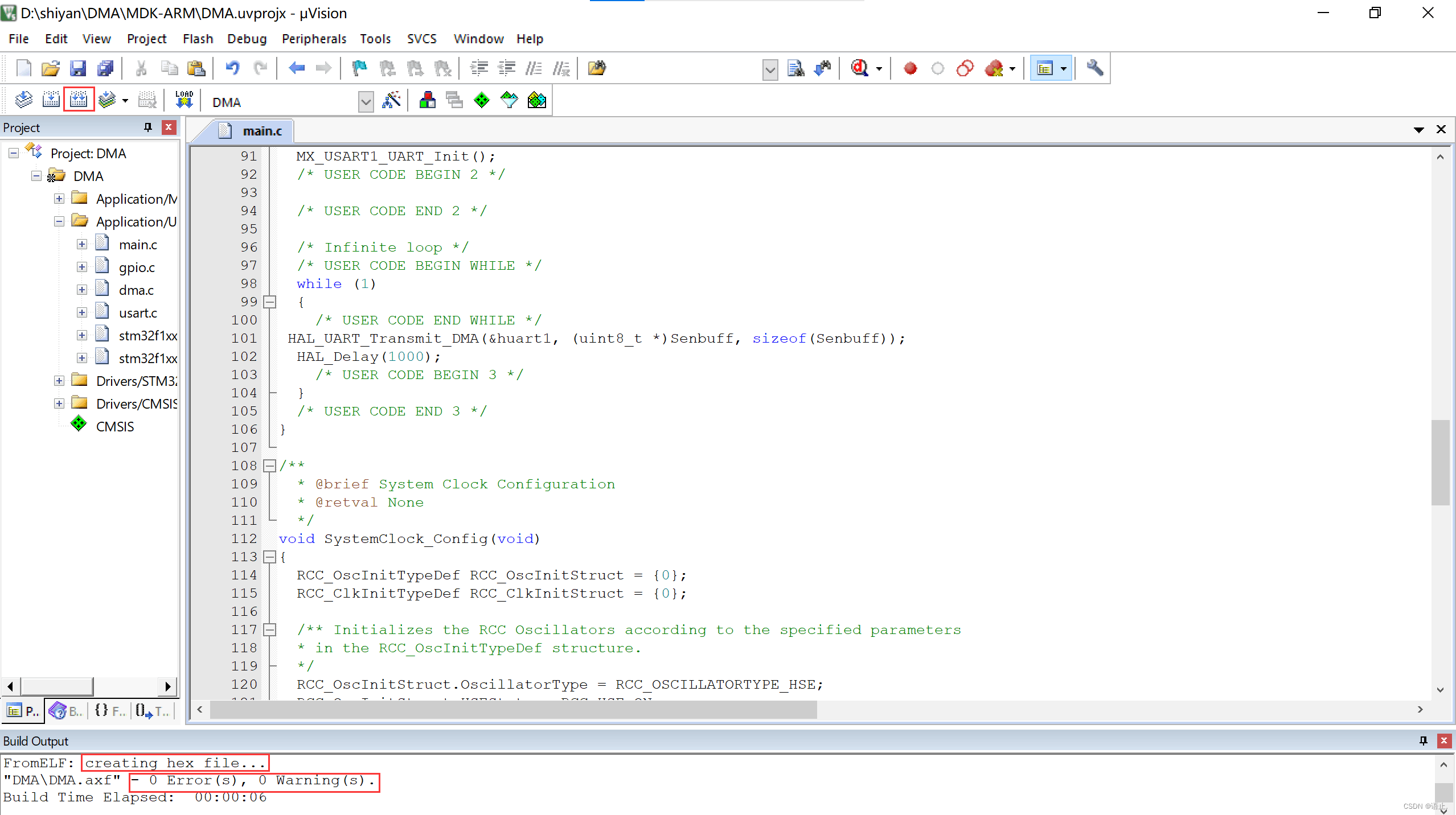Open the Peripherals menu
Screen dimensions: 1456x815
[x=314, y=39]
